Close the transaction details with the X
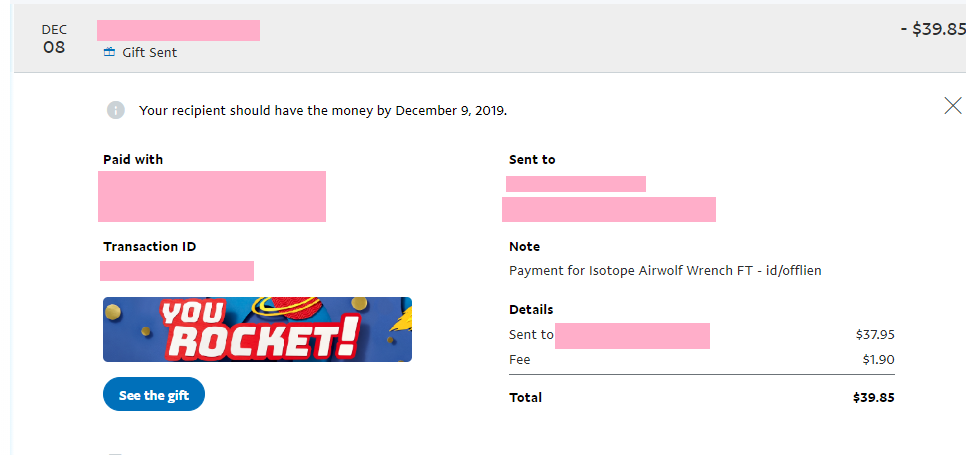 click(x=952, y=105)
